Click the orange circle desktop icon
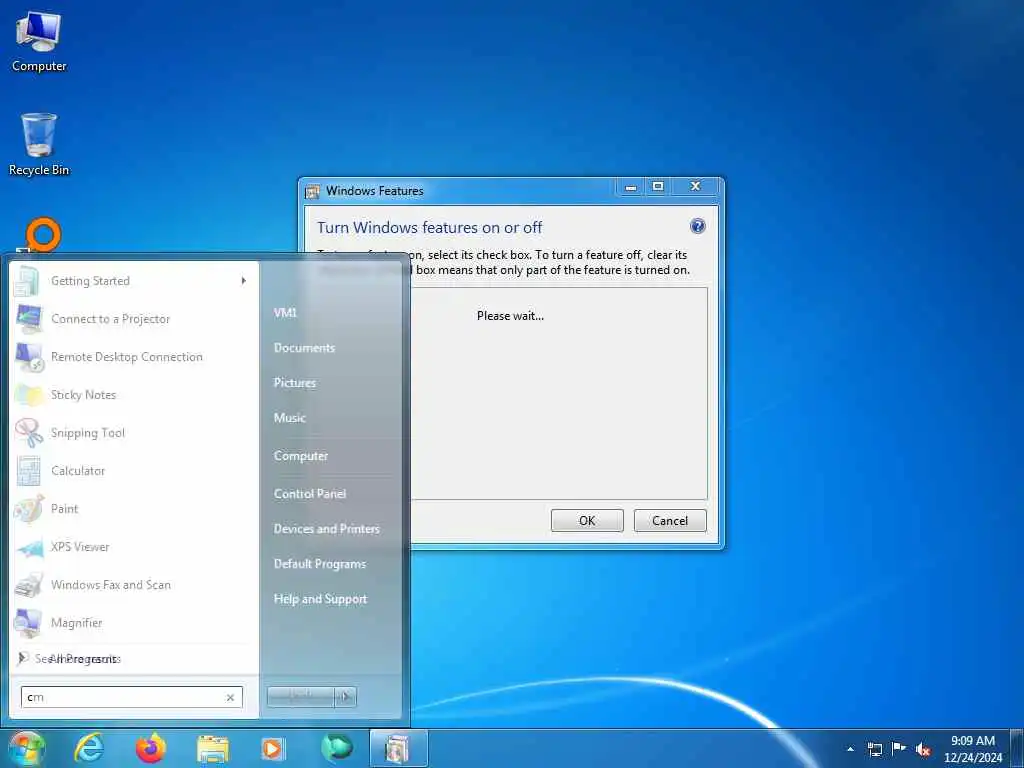1024x768 pixels. click(43, 234)
